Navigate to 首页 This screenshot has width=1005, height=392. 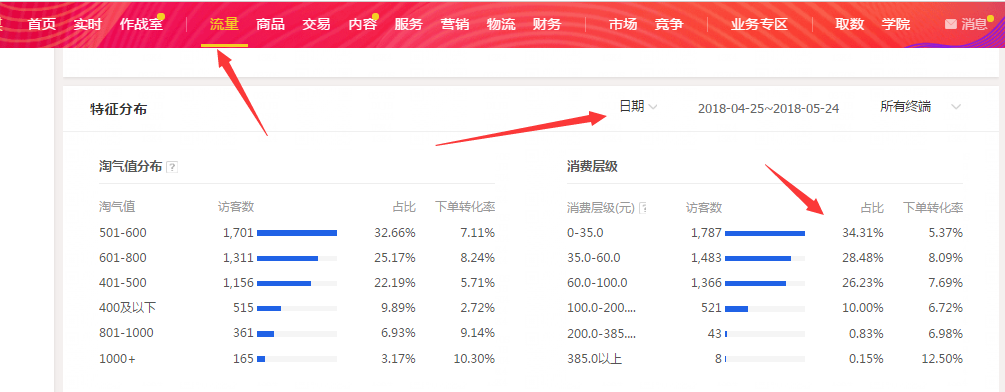[42, 24]
